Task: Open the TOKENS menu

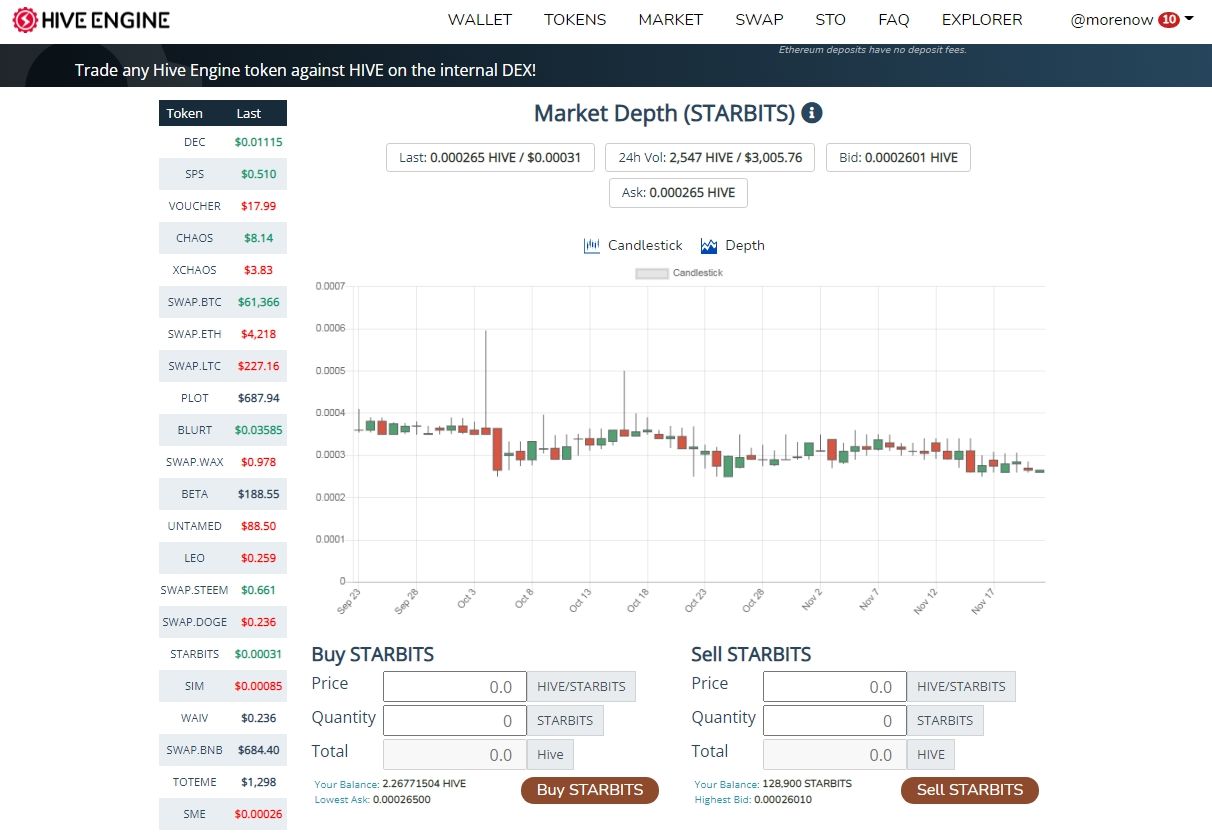Action: coord(575,20)
